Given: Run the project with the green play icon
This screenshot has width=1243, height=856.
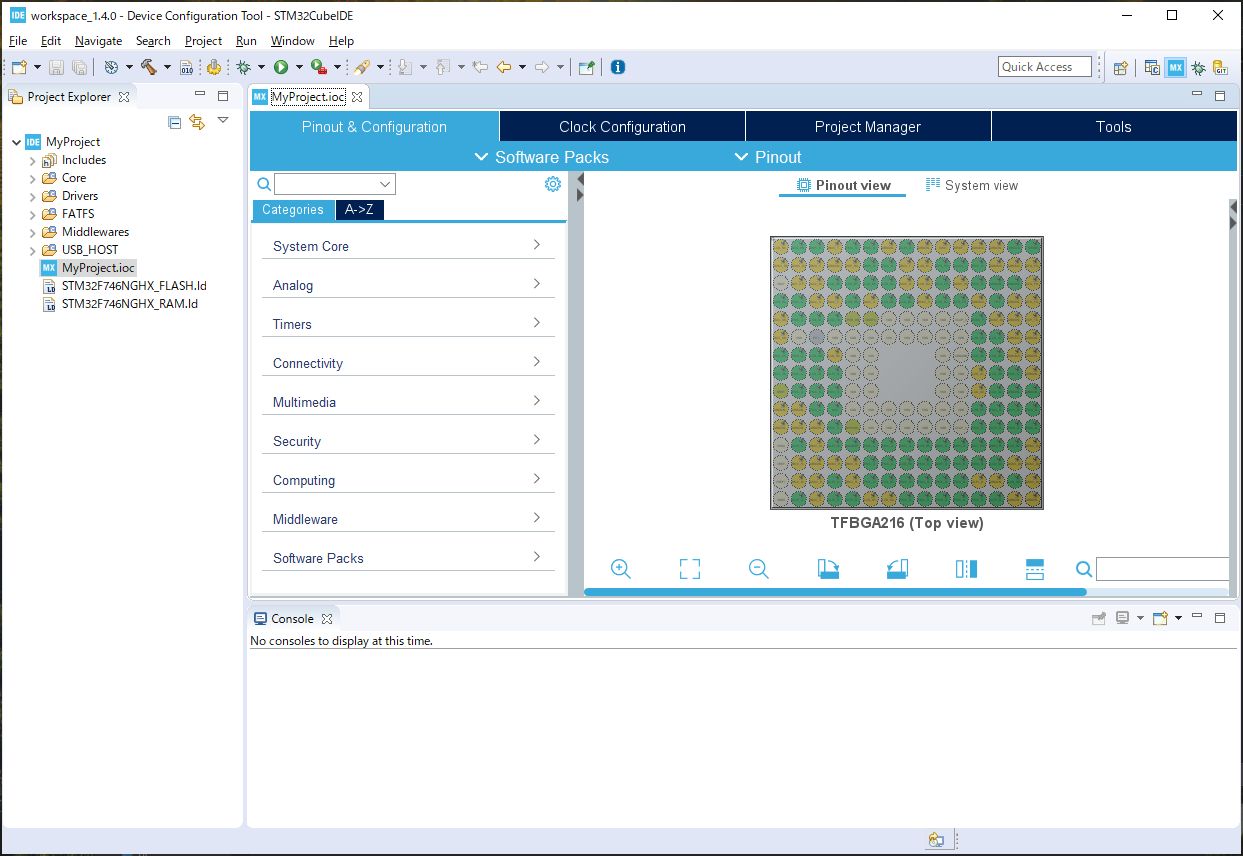Looking at the screenshot, I should click(281, 67).
